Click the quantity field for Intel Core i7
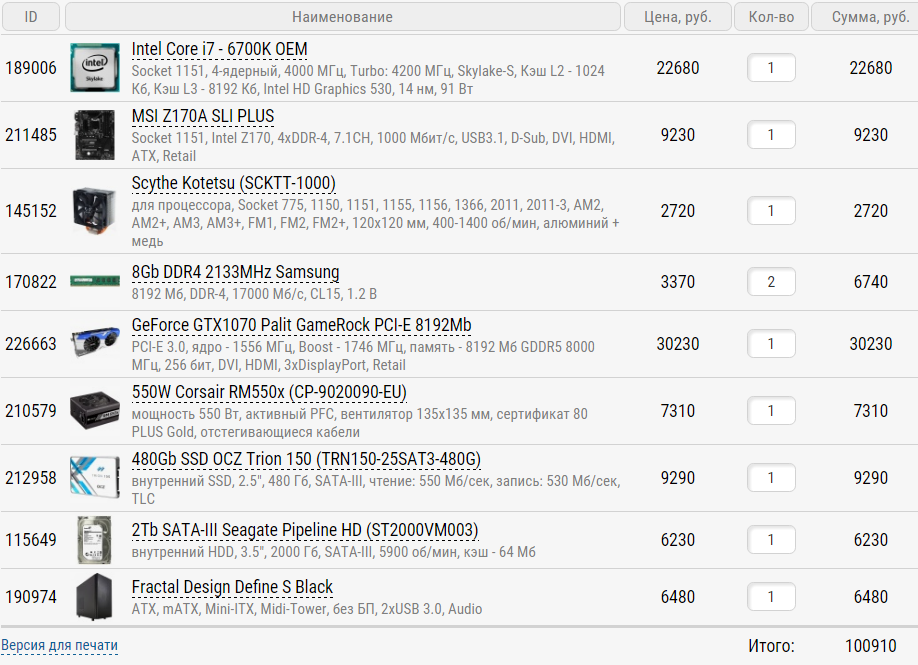The width and height of the screenshot is (918, 665). click(771, 68)
